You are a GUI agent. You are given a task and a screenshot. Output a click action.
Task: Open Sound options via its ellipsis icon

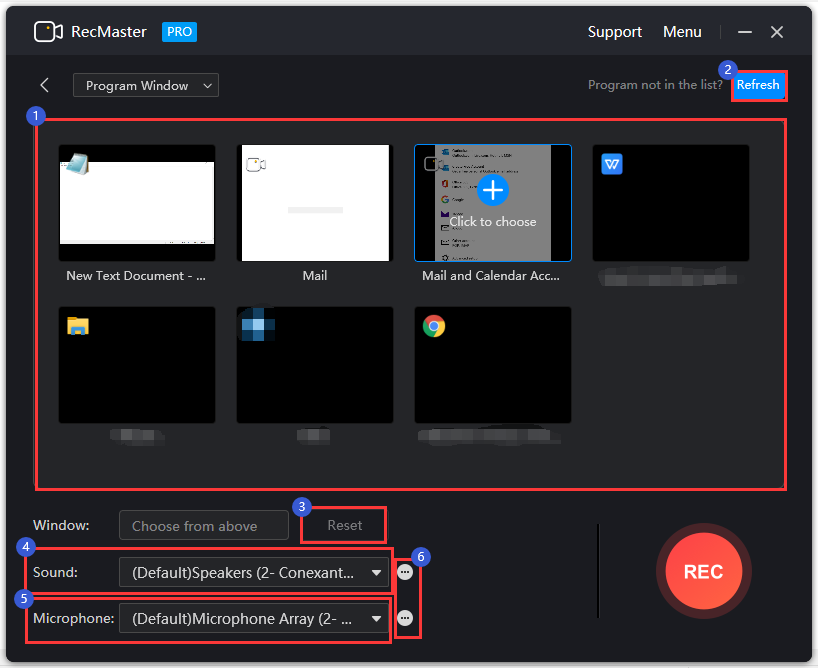(x=405, y=572)
